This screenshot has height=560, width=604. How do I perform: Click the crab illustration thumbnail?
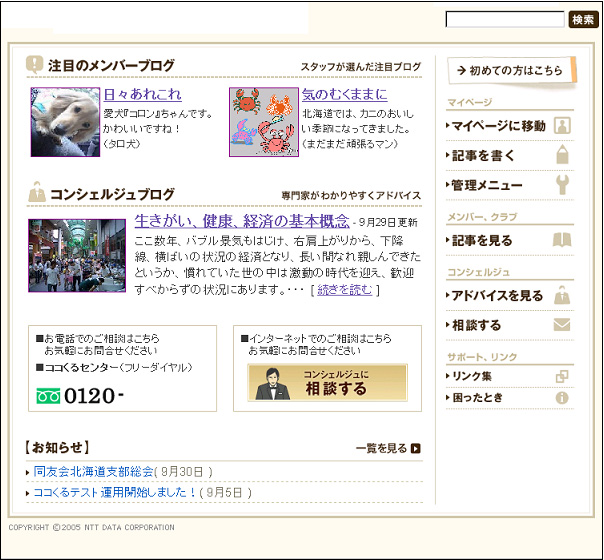264,122
